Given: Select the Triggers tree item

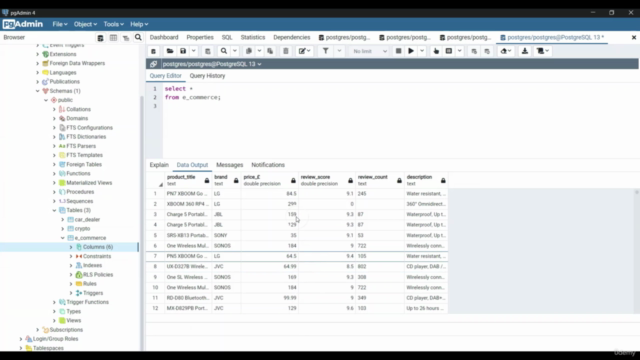Looking at the screenshot, I should (93, 293).
